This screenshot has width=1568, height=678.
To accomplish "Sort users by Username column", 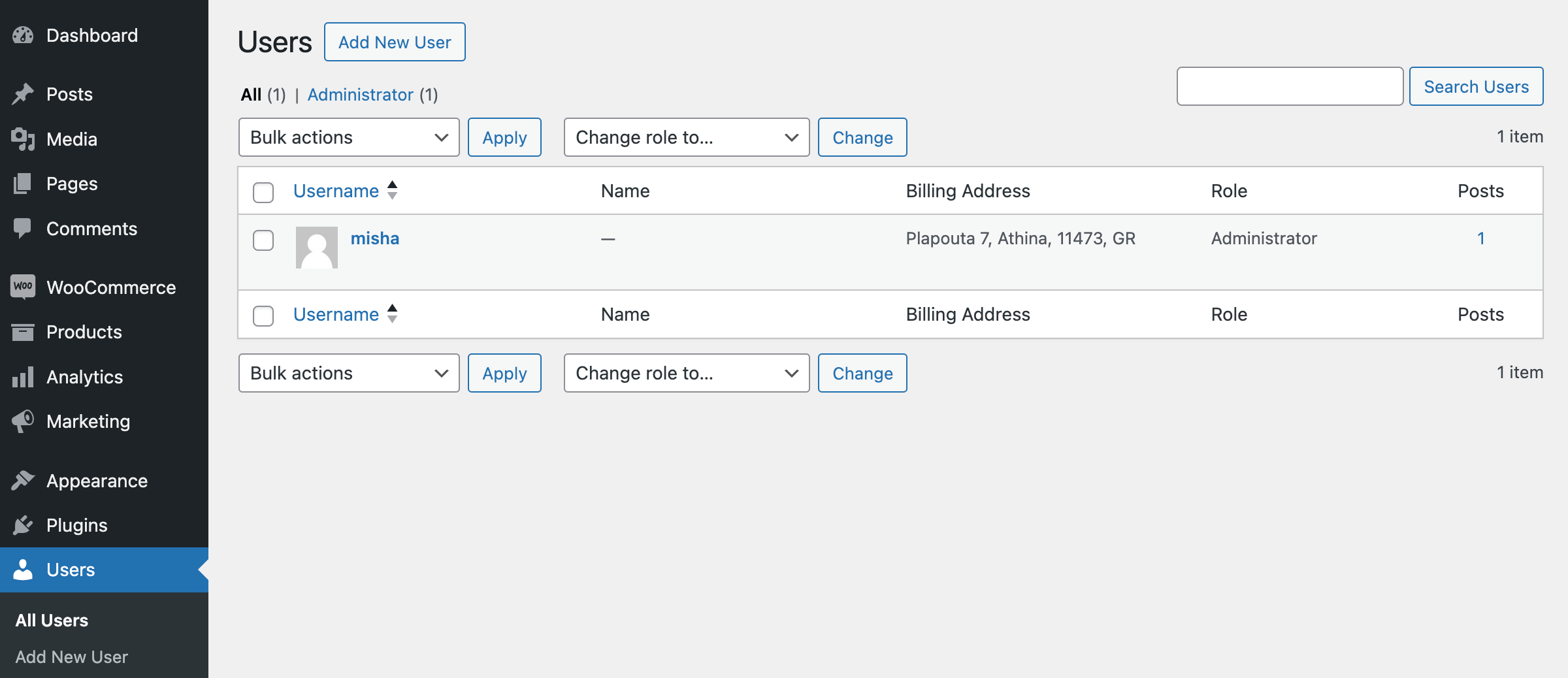I will pyautogui.click(x=336, y=190).
